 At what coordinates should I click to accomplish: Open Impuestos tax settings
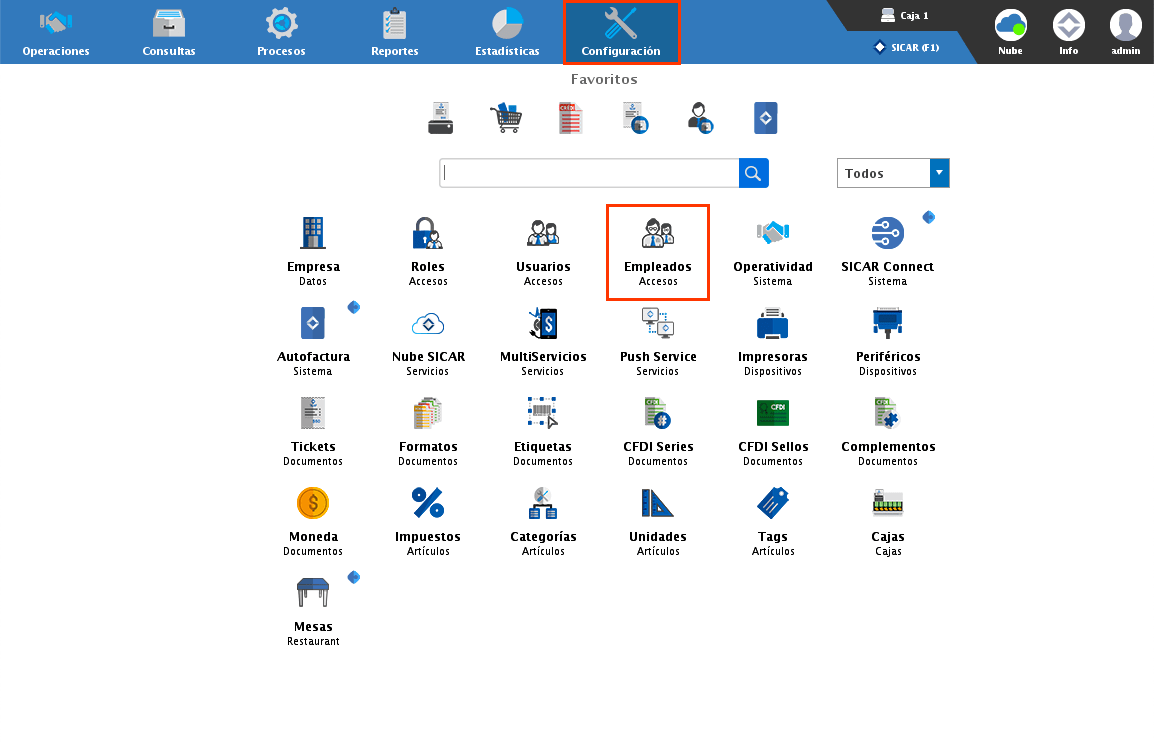pyautogui.click(x=428, y=513)
